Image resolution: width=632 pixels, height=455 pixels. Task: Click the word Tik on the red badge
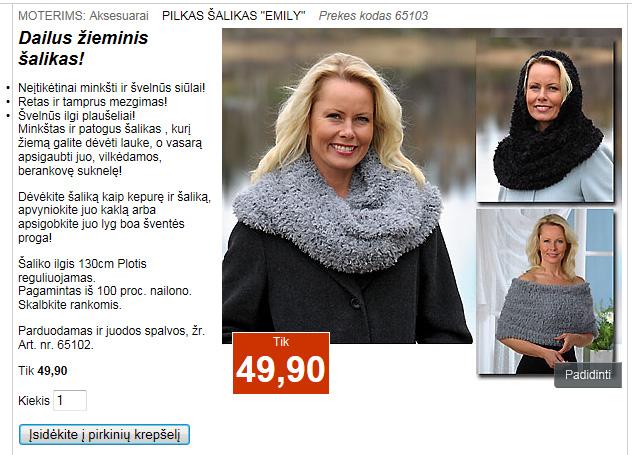click(x=281, y=342)
